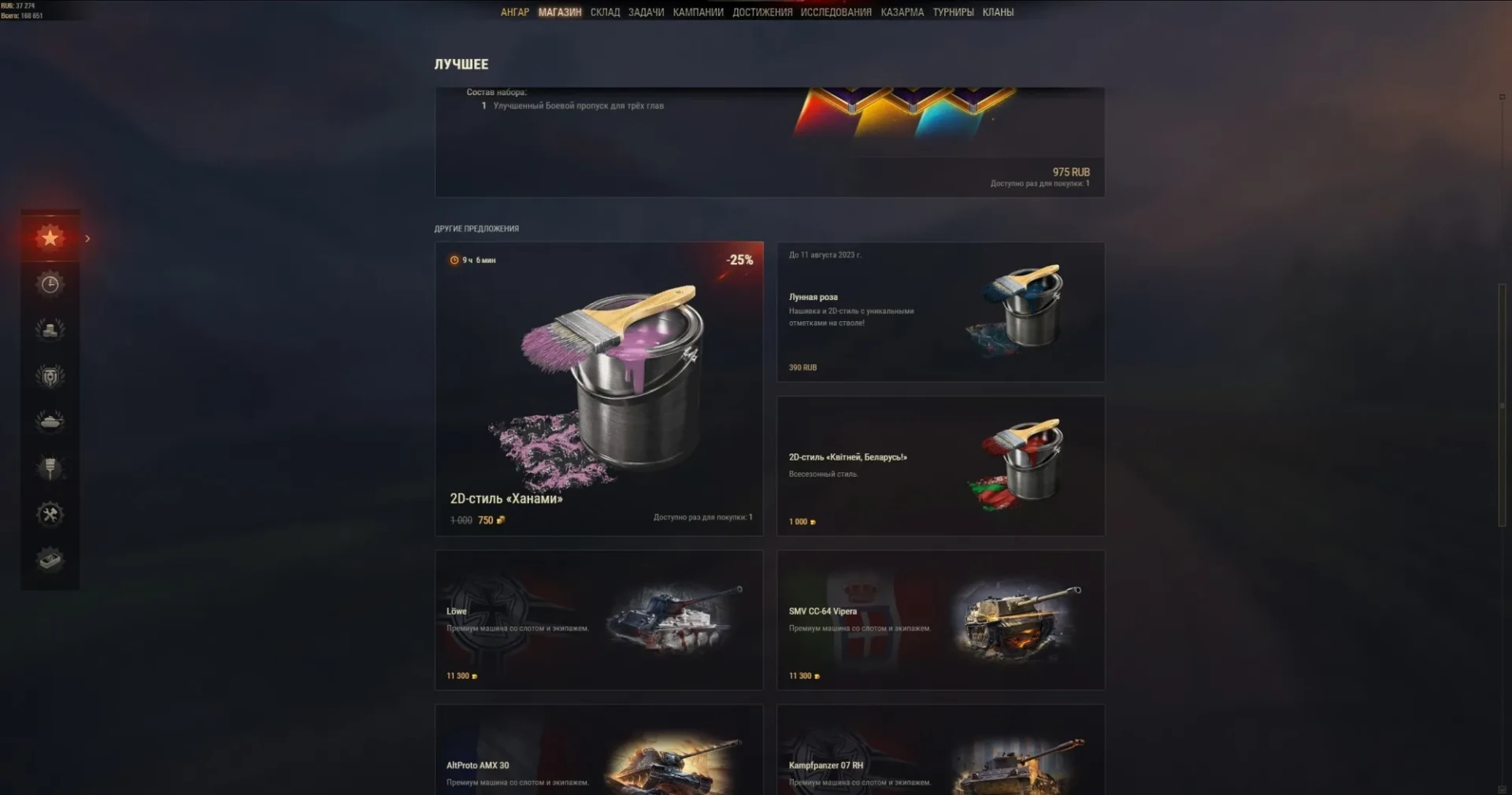The width and height of the screenshot is (1512, 795).
Task: Switch to the АНГАР tab
Action: point(515,12)
